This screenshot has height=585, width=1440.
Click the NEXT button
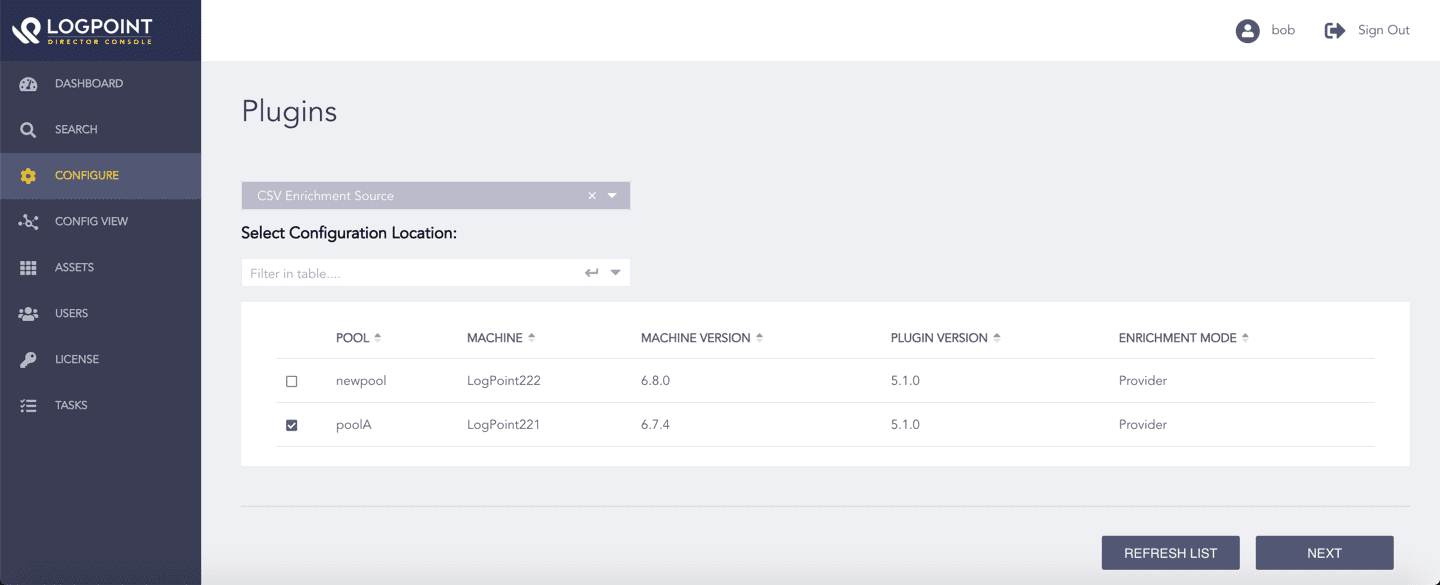(1323, 552)
